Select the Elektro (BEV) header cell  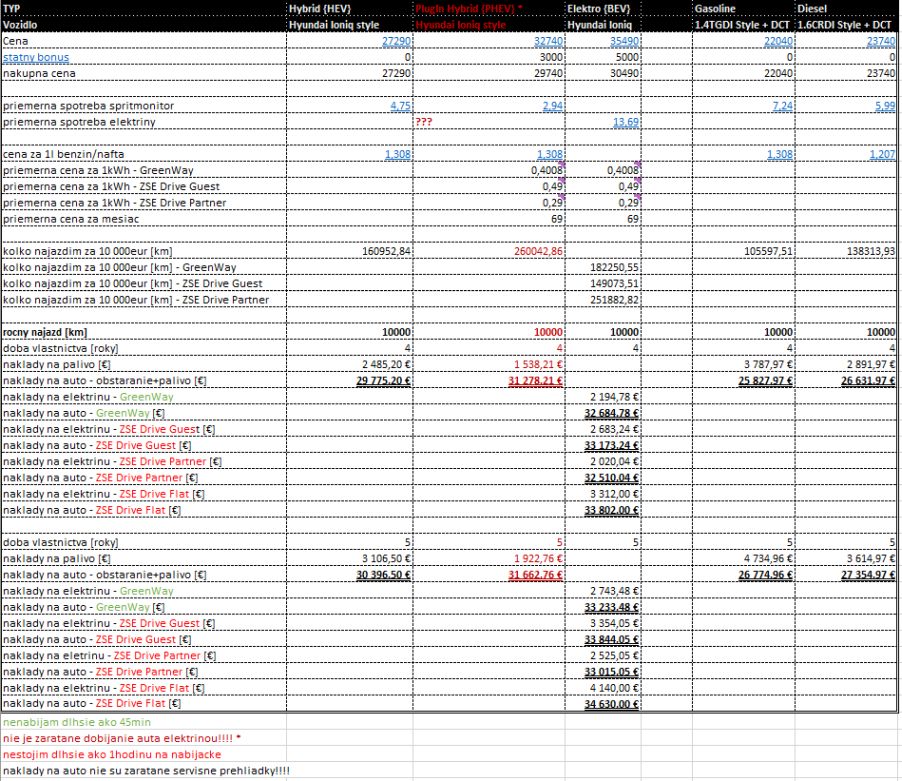596,8
